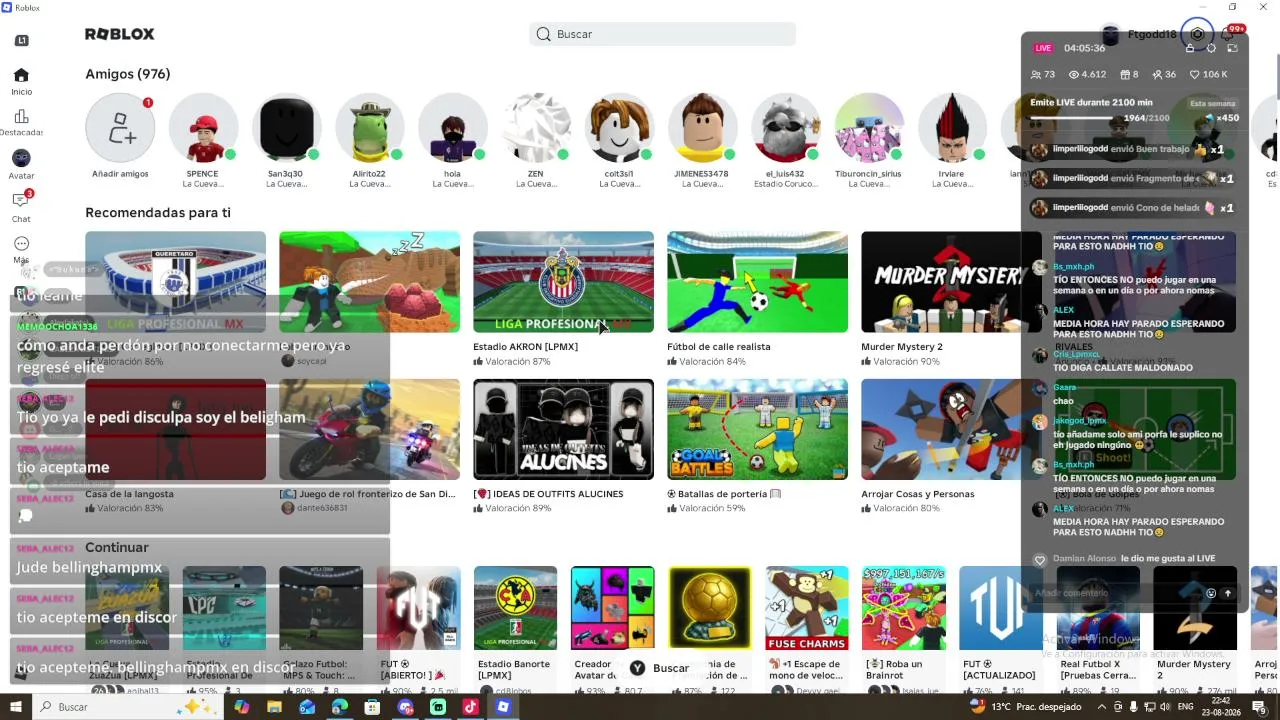The height and width of the screenshot is (720, 1280).
Task: Open friend JIMENES3478's avatar
Action: pos(702,128)
